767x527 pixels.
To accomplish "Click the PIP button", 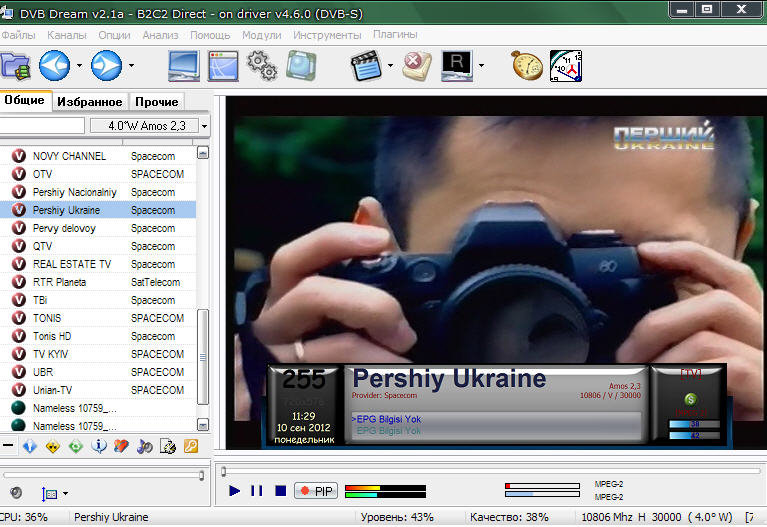I will [316, 491].
